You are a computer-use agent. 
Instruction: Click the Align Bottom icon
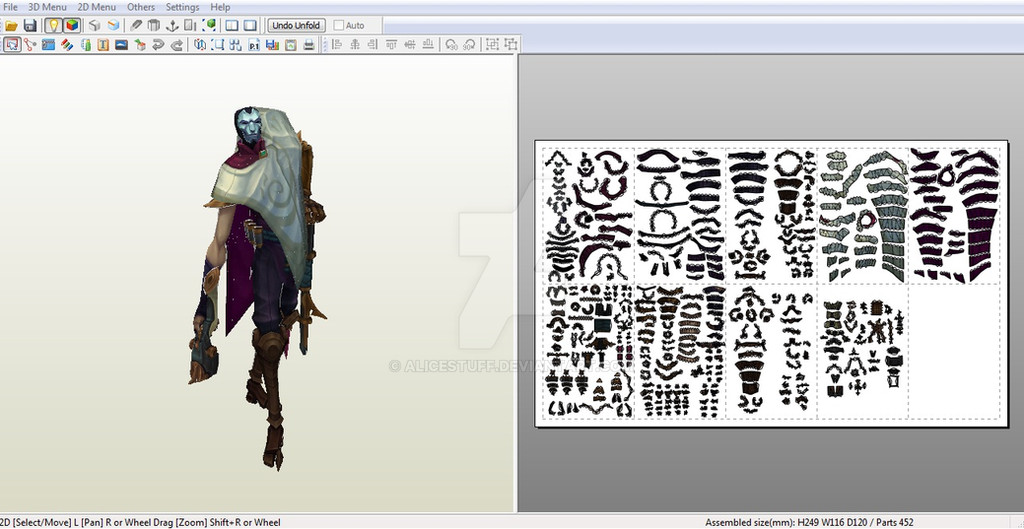428,44
